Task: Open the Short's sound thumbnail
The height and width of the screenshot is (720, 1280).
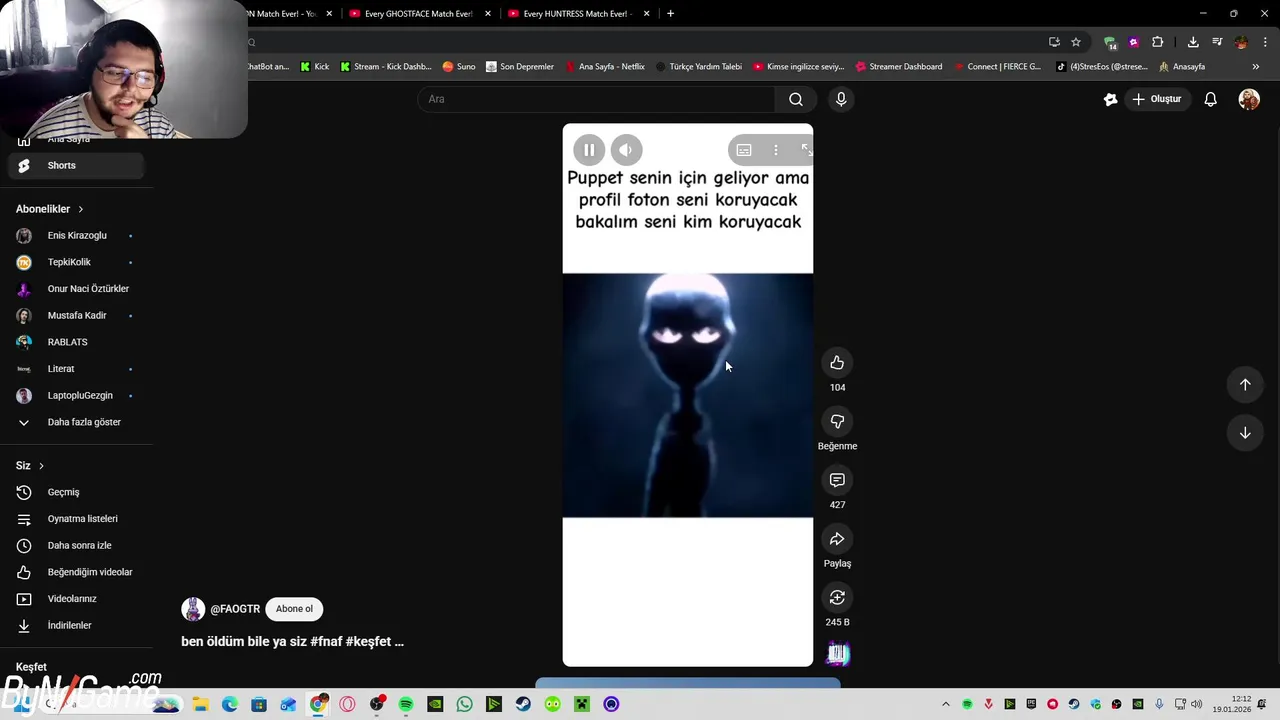Action: tap(838, 654)
